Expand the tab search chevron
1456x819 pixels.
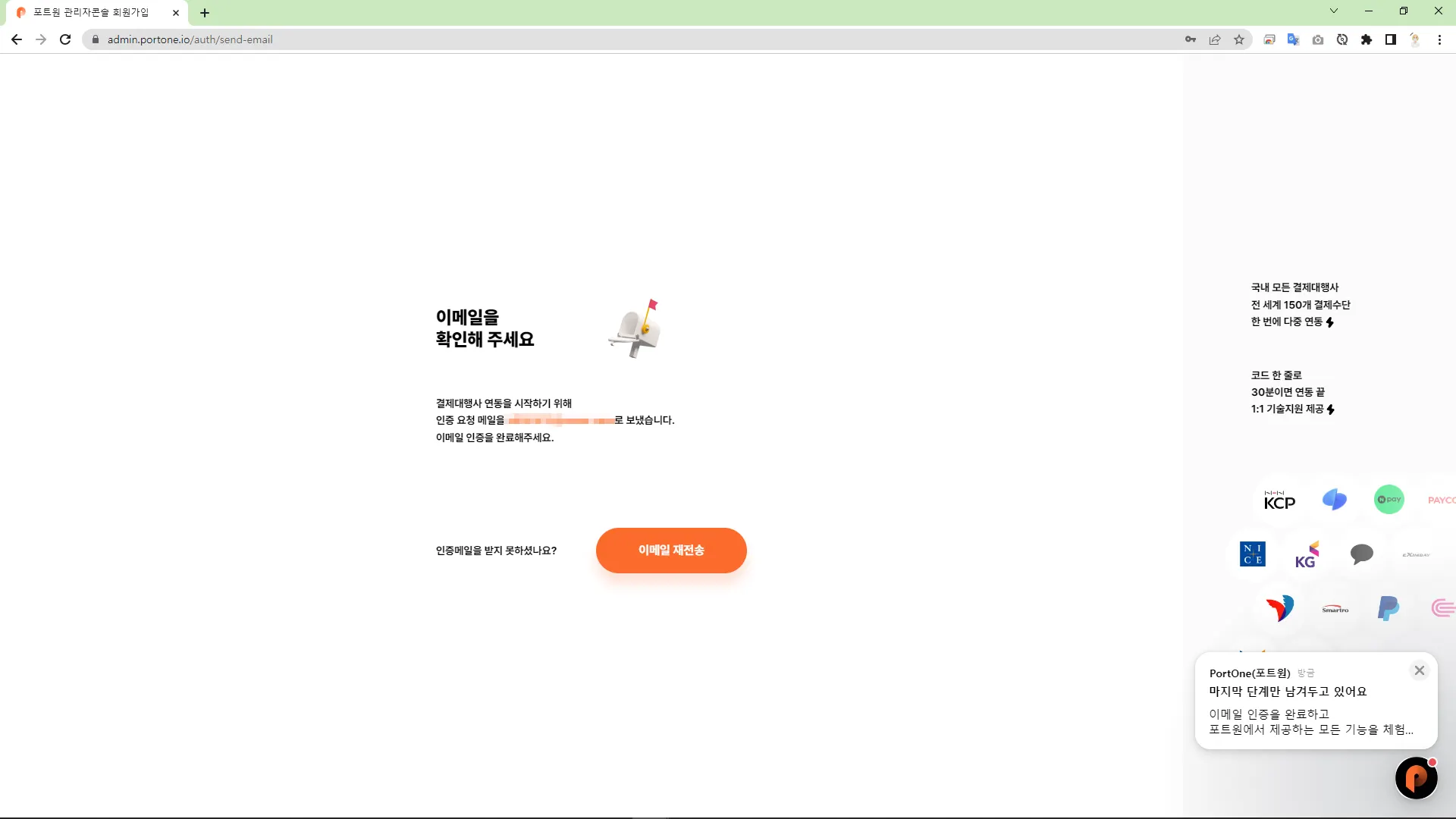click(1334, 11)
